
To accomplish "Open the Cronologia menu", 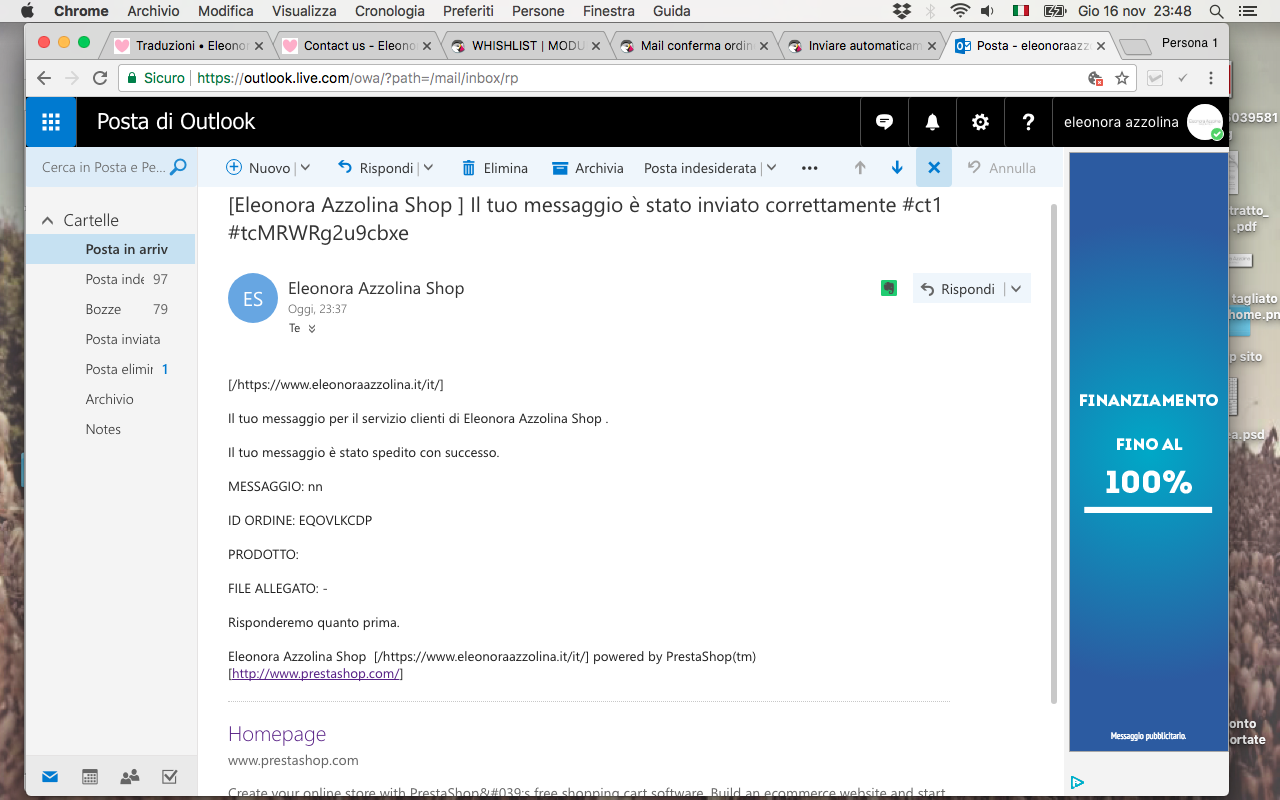I will tap(390, 11).
